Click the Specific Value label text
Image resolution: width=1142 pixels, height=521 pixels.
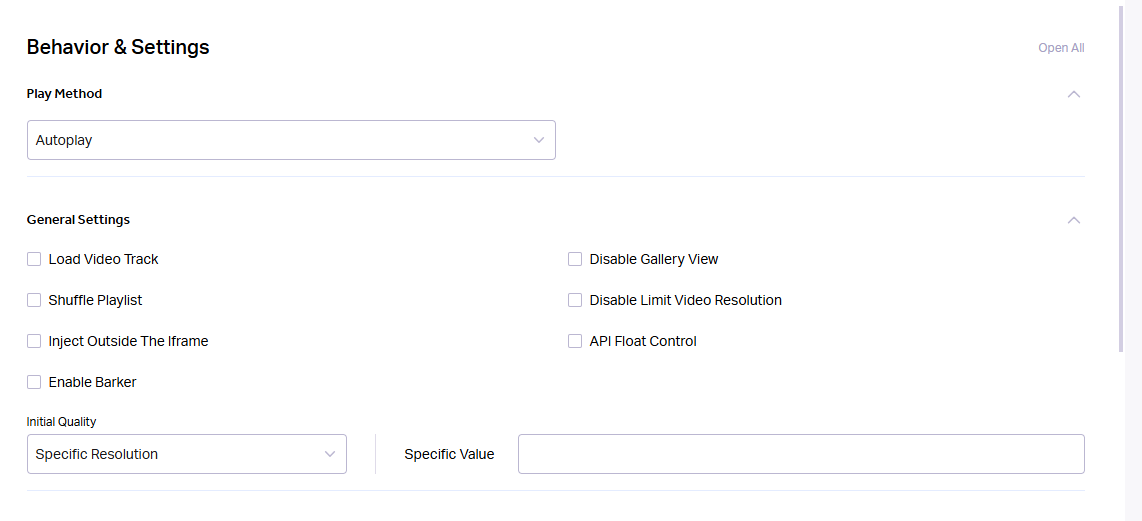click(x=449, y=454)
